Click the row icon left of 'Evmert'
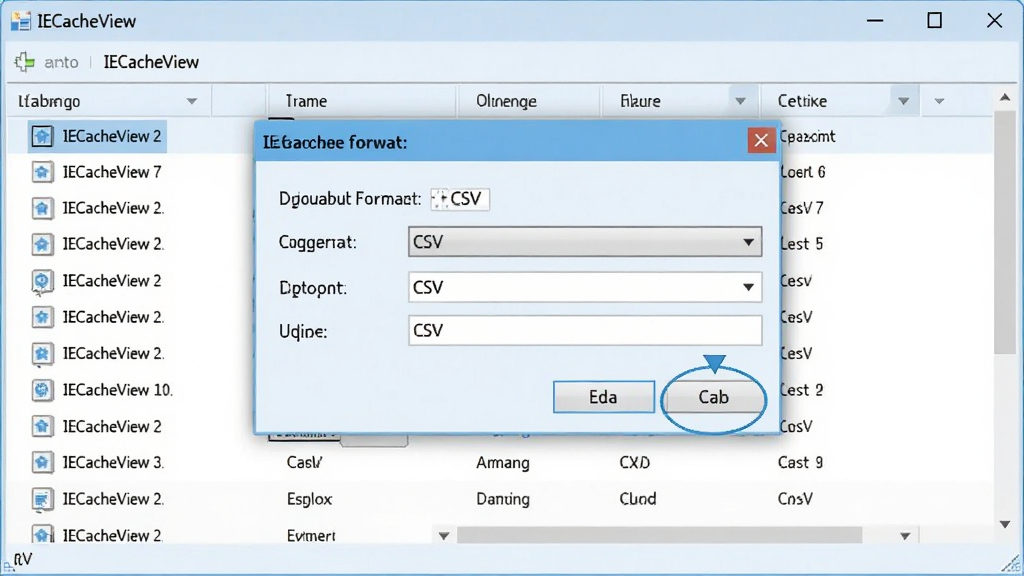This screenshot has height=576, width=1024. [42, 536]
